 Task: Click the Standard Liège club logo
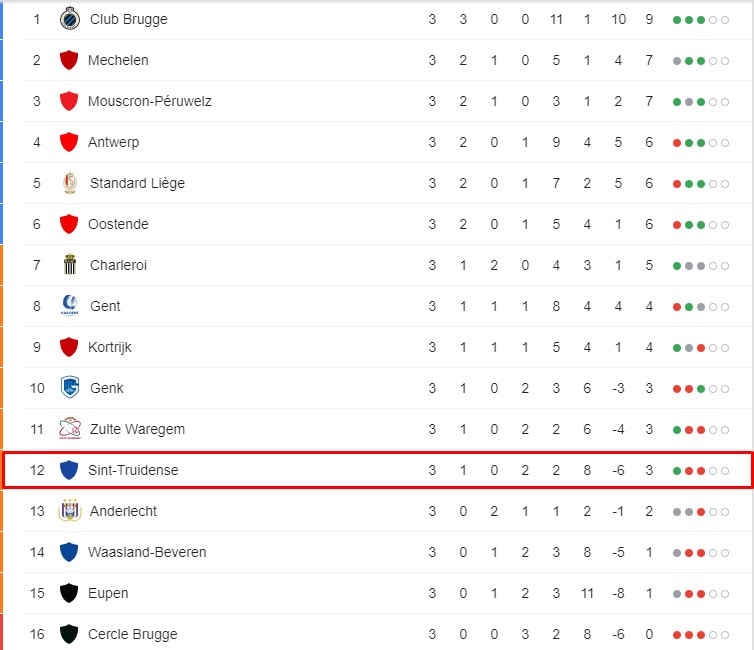(x=70, y=183)
